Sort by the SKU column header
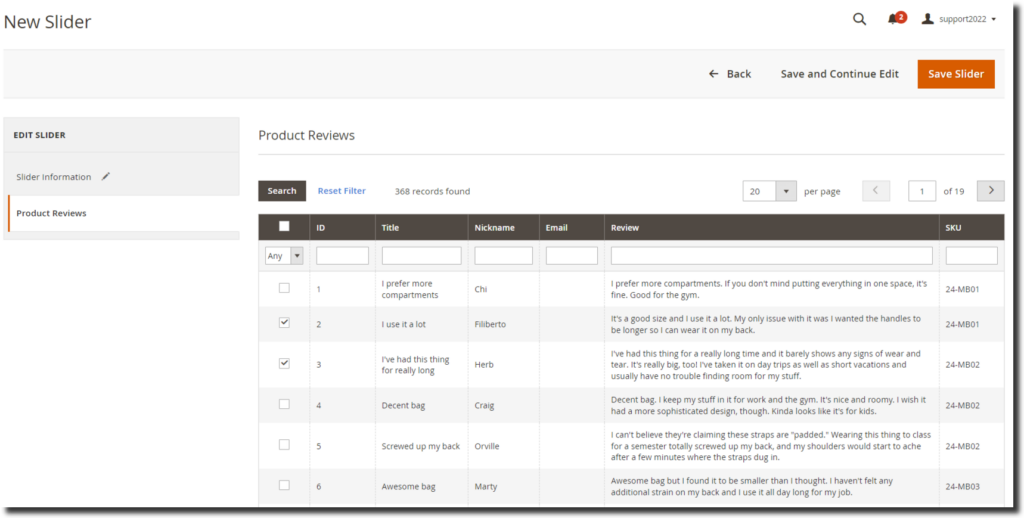 click(x=953, y=228)
